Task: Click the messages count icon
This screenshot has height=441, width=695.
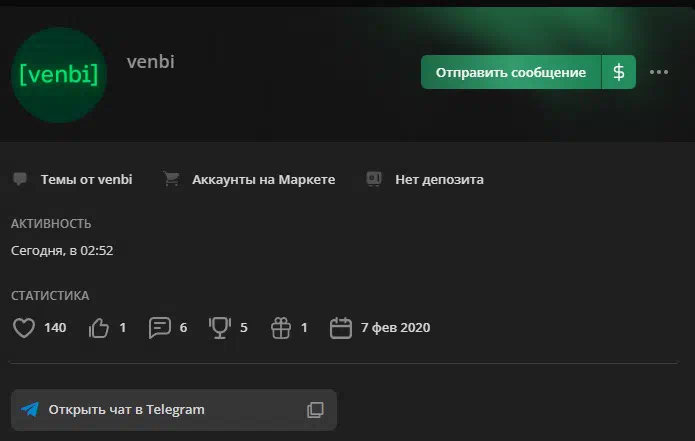Action: coord(160,328)
